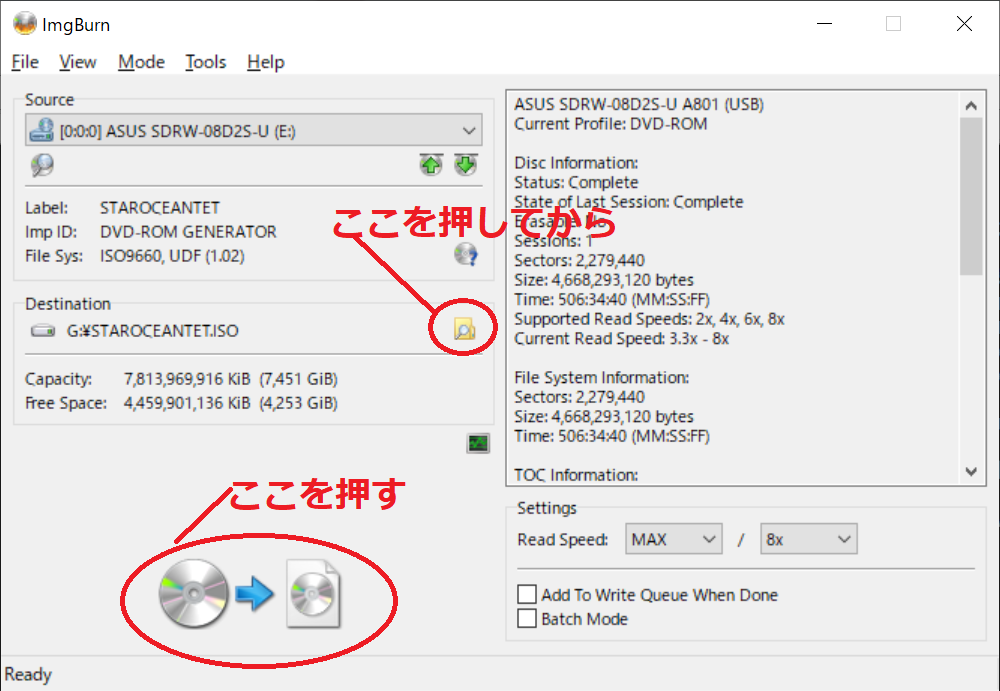Click the File System Information line
This screenshot has width=1000, height=691.
click(601, 377)
